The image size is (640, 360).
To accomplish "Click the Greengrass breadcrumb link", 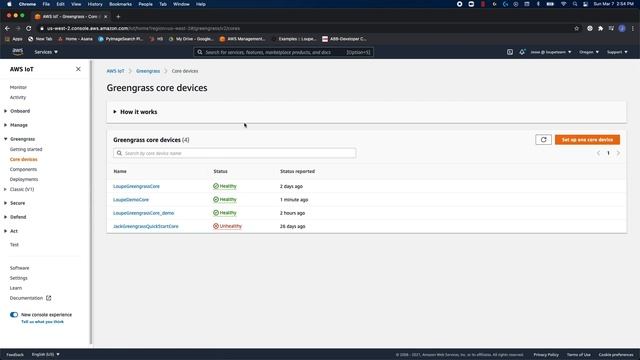I will 148,71.
